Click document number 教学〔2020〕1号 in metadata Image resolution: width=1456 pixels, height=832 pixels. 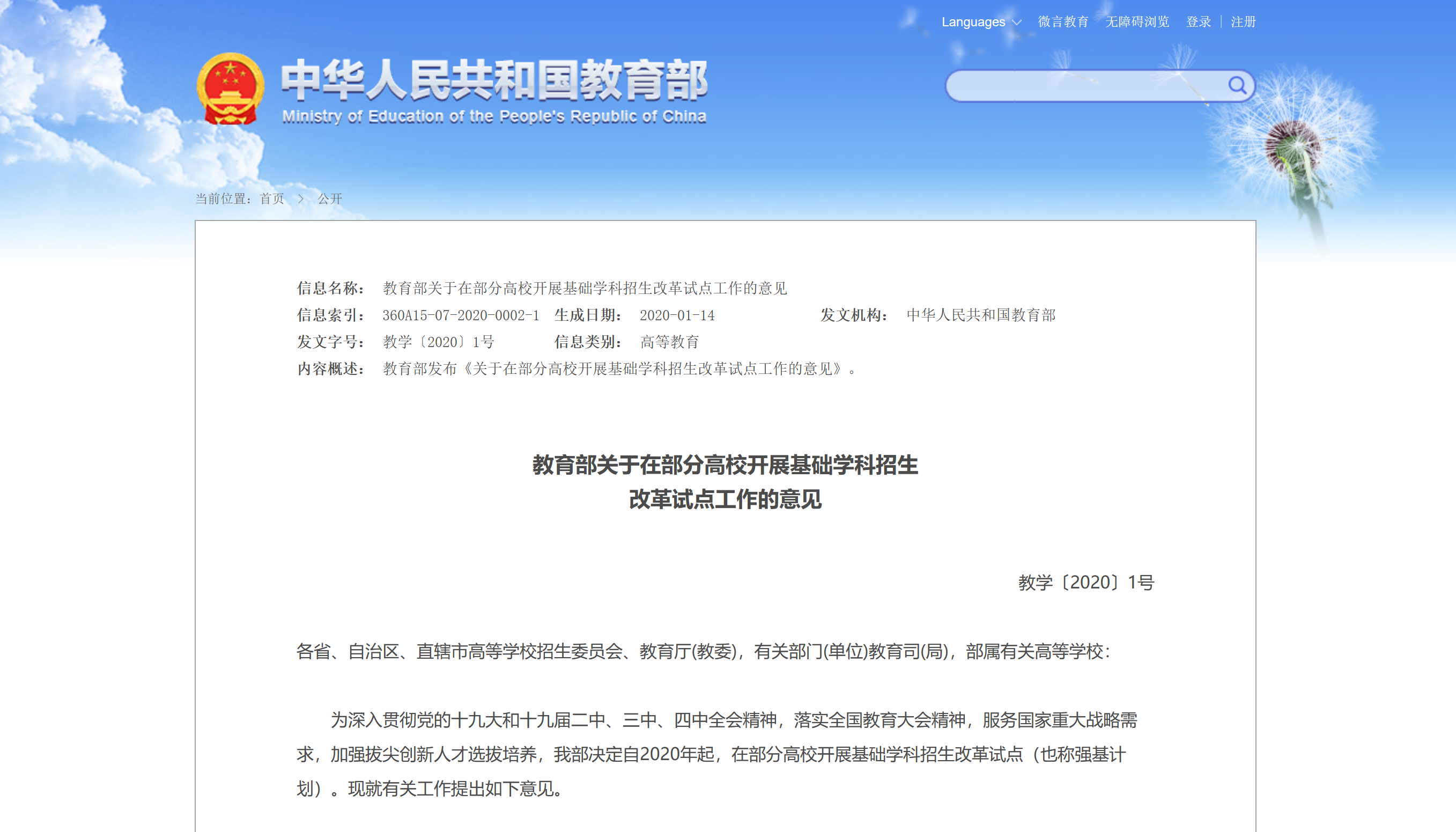point(438,342)
